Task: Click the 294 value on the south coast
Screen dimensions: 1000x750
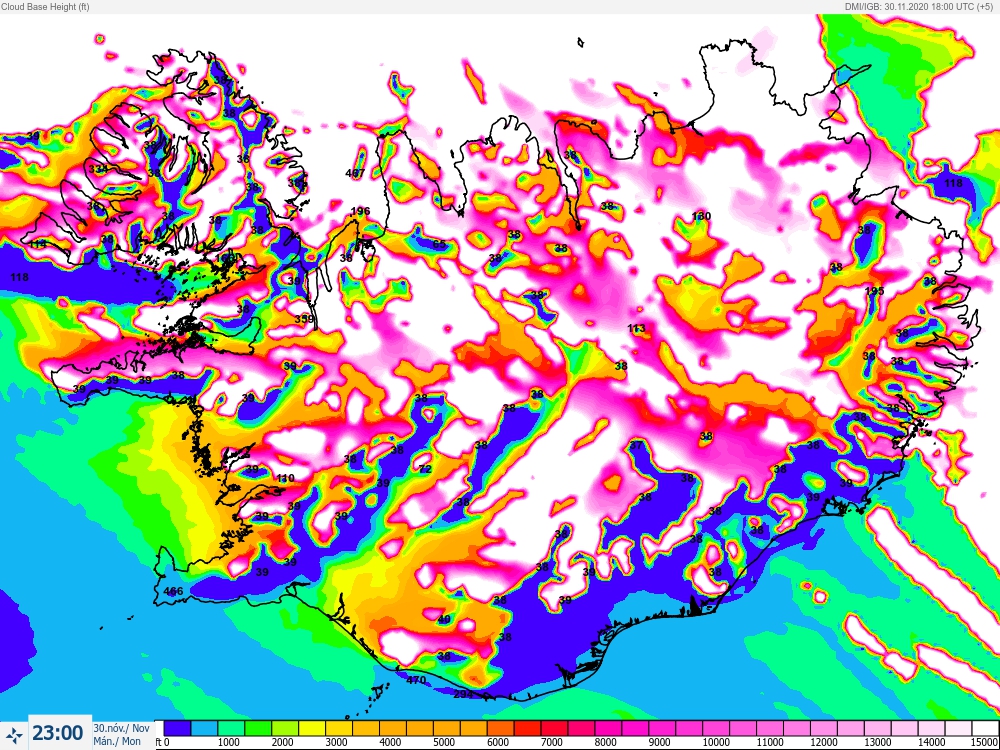Action: [464, 694]
